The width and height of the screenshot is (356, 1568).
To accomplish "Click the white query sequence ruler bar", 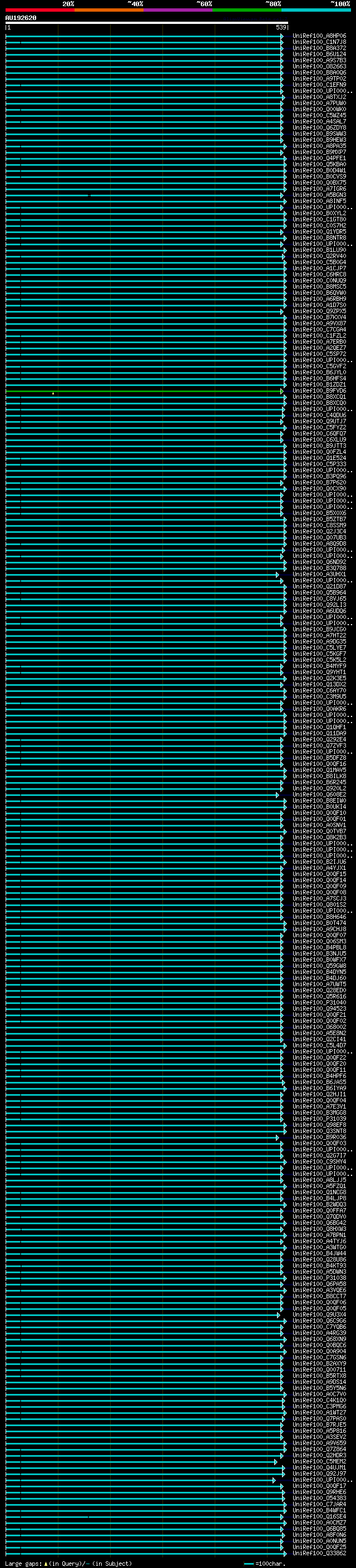I will [147, 23].
